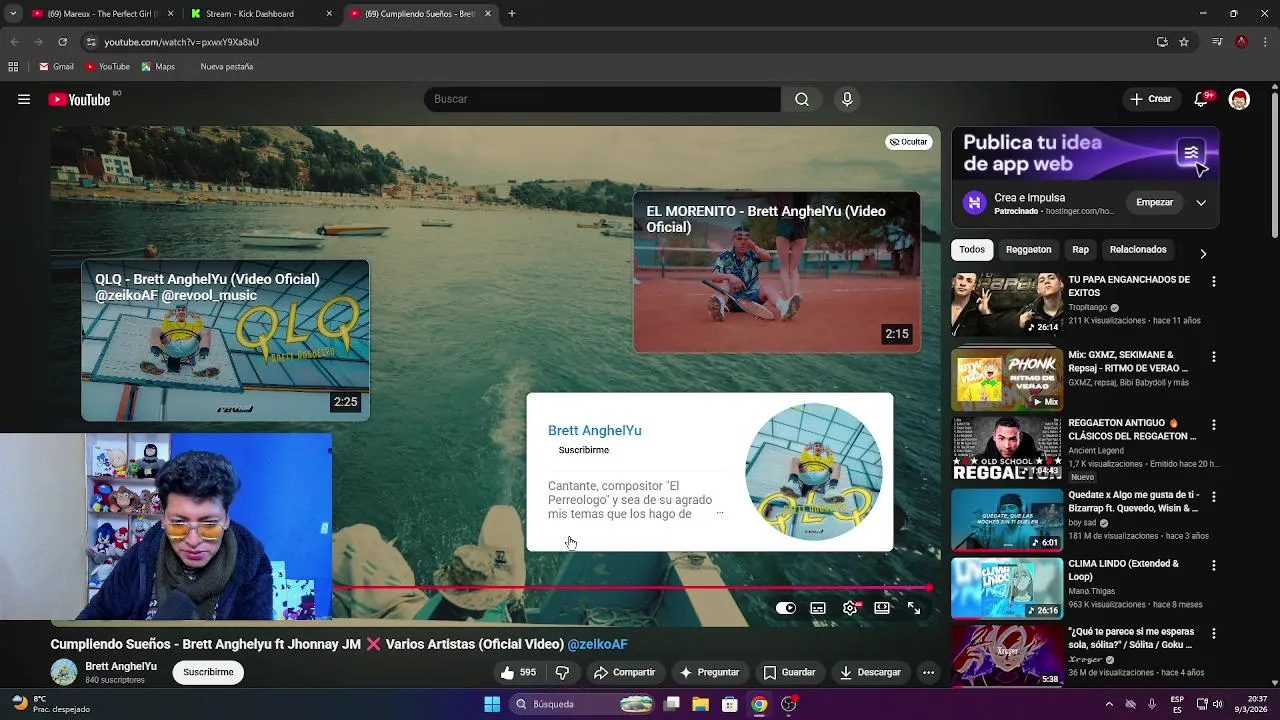
Task: Open the new tab button in Chrome
Action: point(512,14)
